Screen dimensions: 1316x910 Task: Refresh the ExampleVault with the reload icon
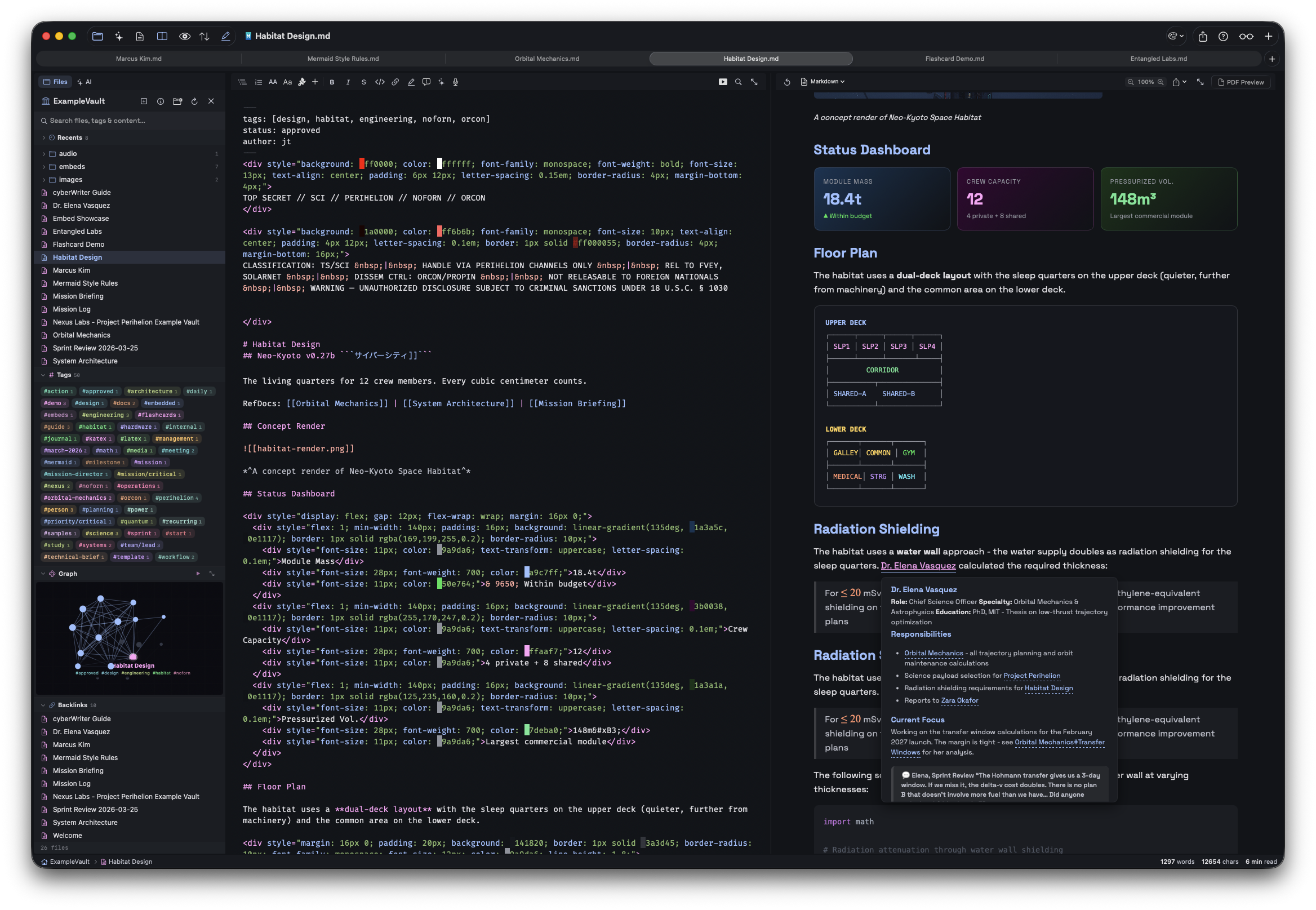[194, 101]
